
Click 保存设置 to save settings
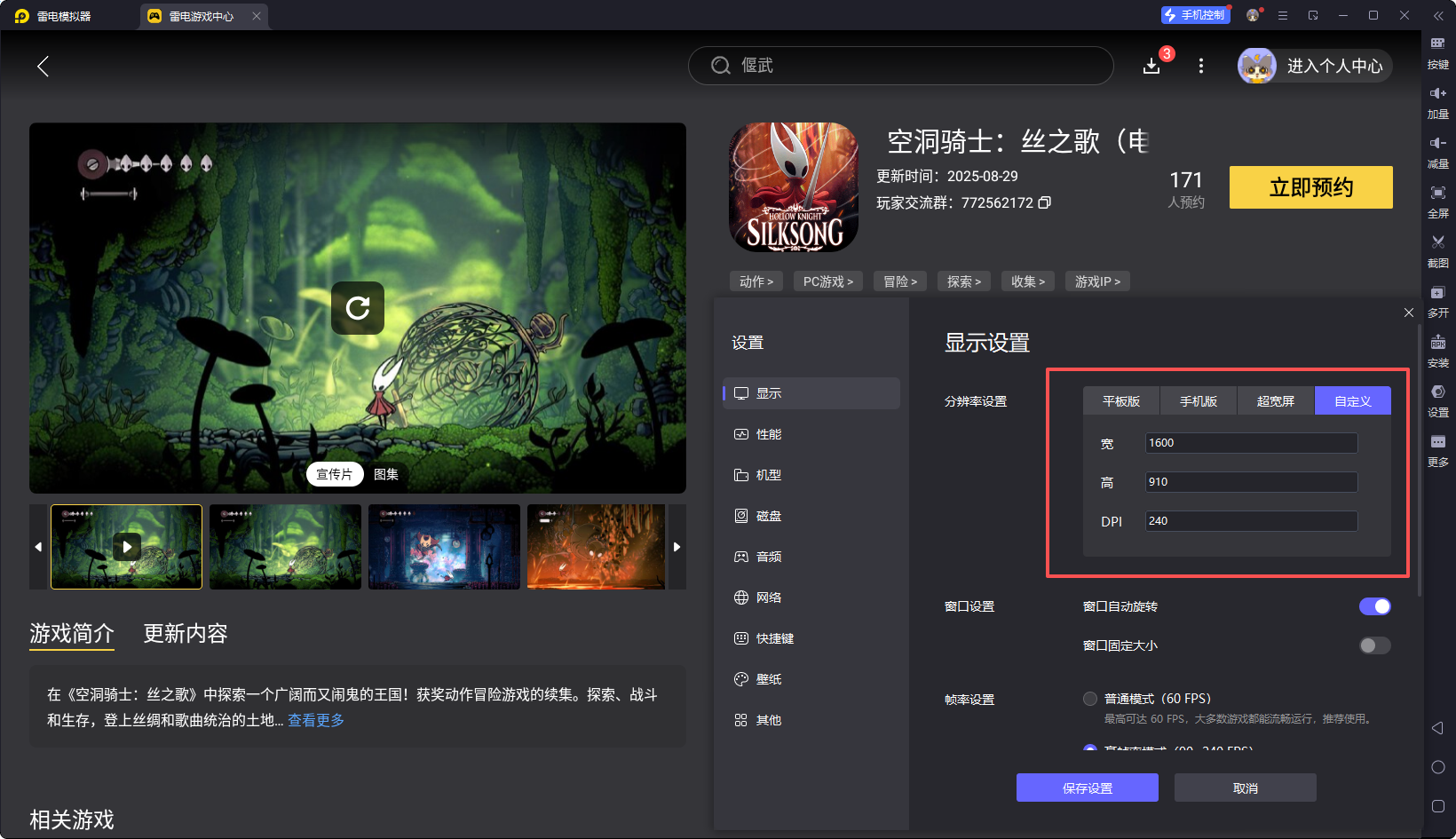(x=1088, y=788)
